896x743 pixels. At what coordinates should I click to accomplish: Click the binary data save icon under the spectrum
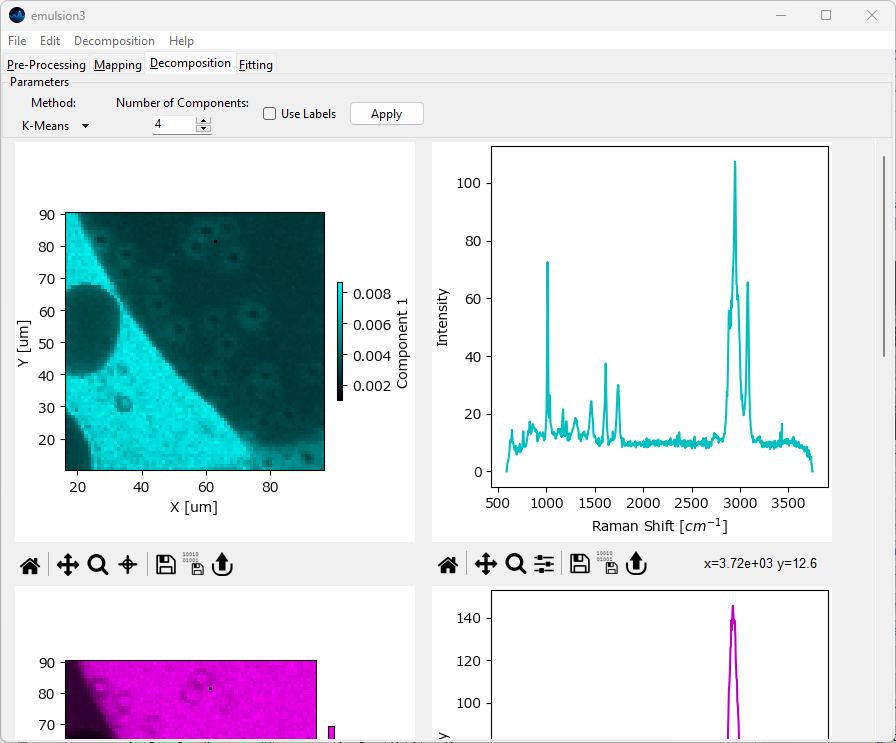[607, 565]
